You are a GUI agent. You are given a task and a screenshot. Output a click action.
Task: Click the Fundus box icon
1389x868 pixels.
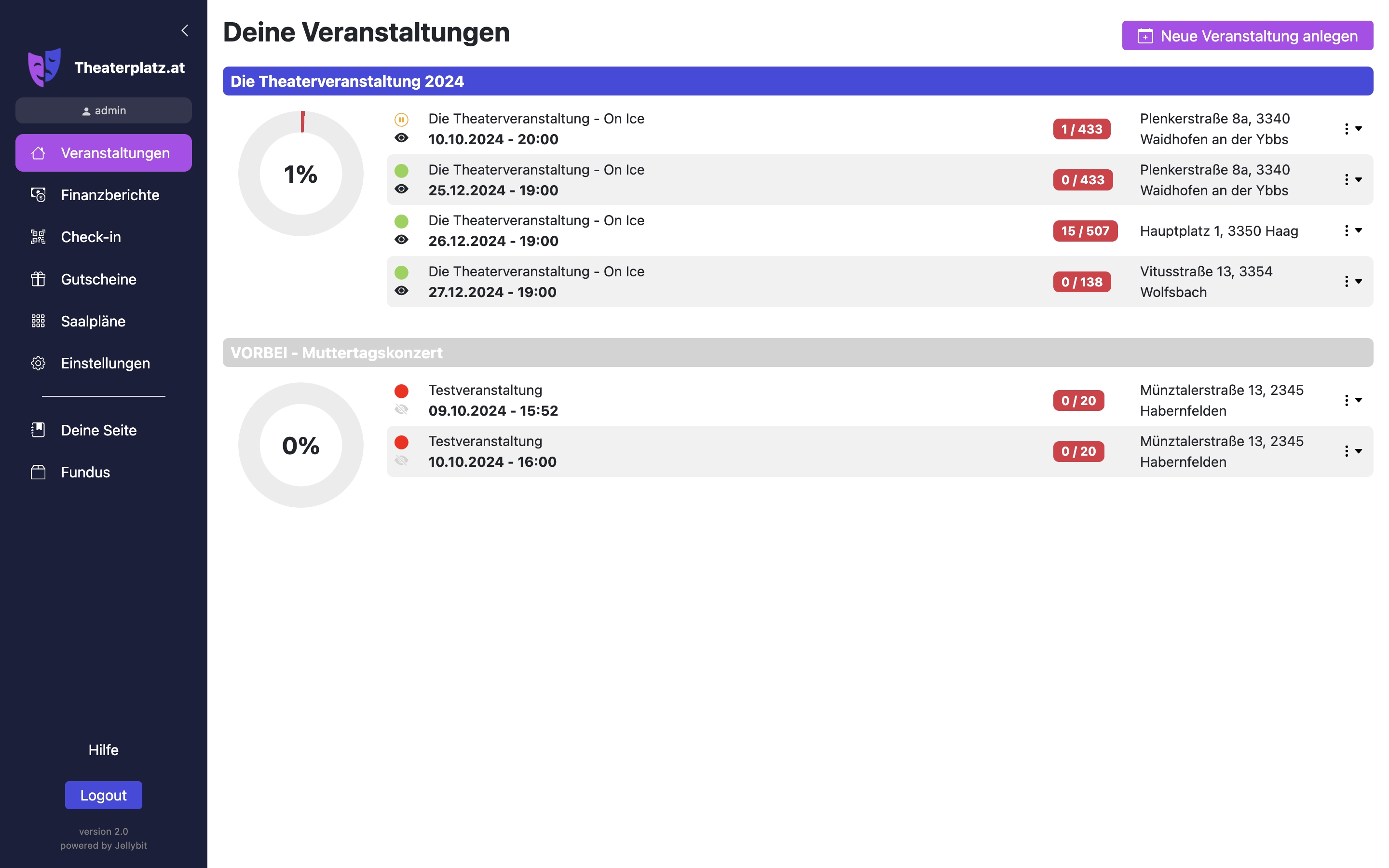(x=38, y=472)
